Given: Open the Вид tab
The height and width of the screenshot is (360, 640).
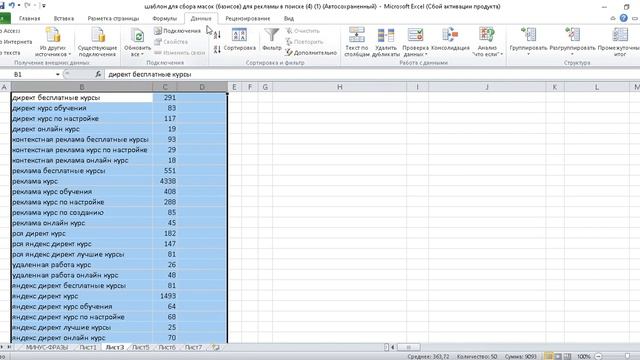Looking at the screenshot, I should (x=289, y=18).
